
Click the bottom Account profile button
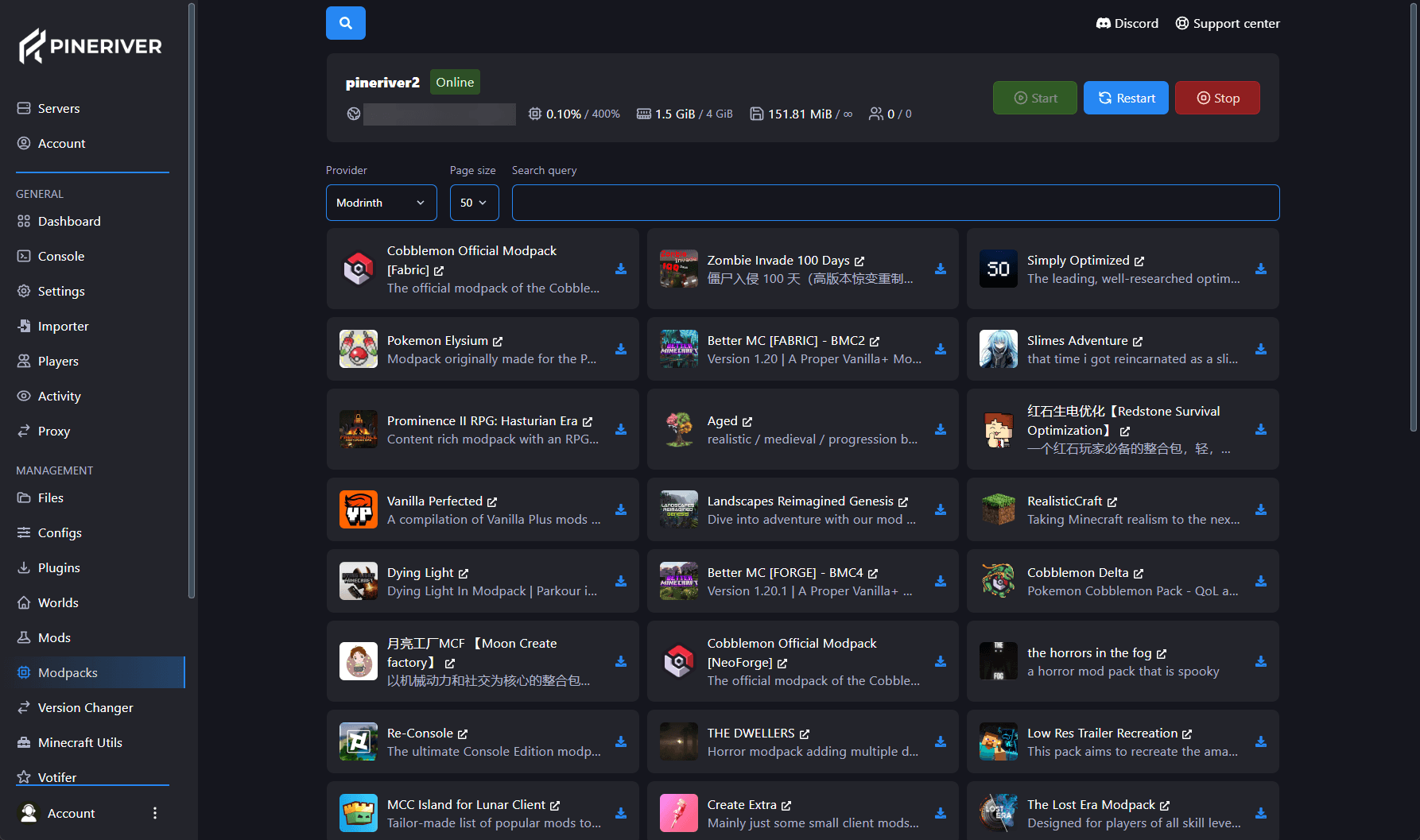tap(72, 813)
